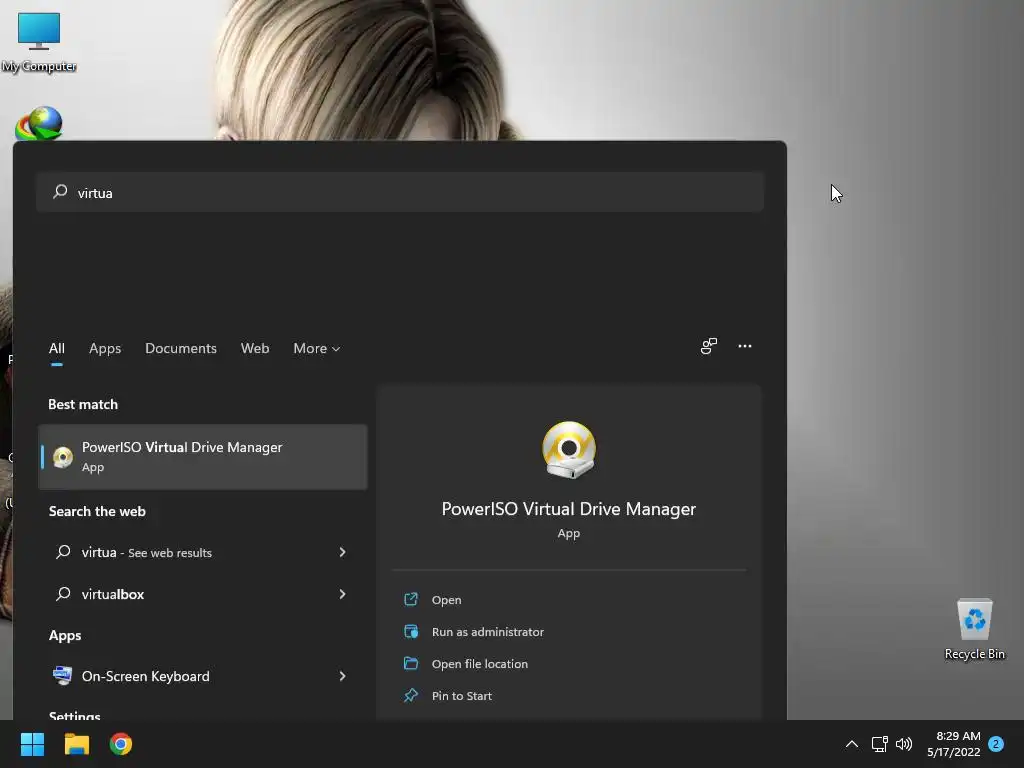The width and height of the screenshot is (1024, 768).
Task: Open the clock and date flyout
Action: [x=953, y=744]
